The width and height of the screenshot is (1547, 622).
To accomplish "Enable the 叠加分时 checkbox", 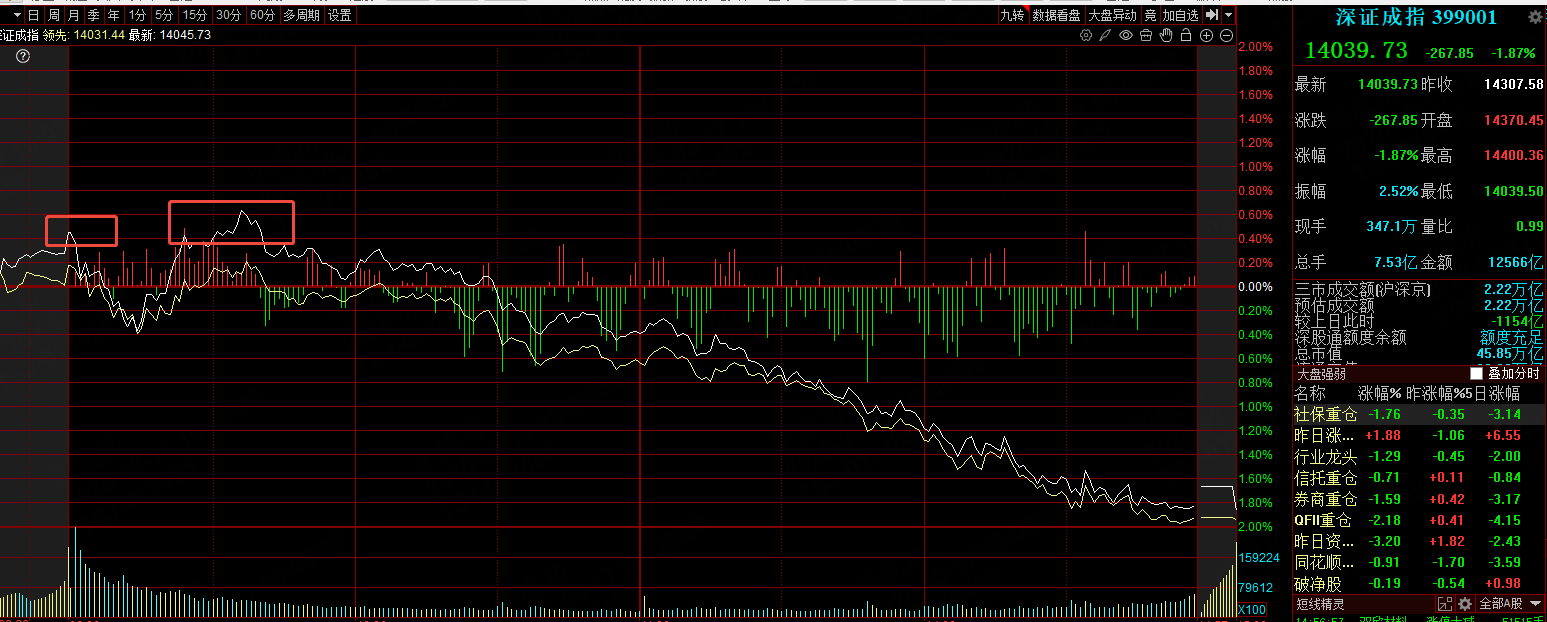I will 1476,373.
